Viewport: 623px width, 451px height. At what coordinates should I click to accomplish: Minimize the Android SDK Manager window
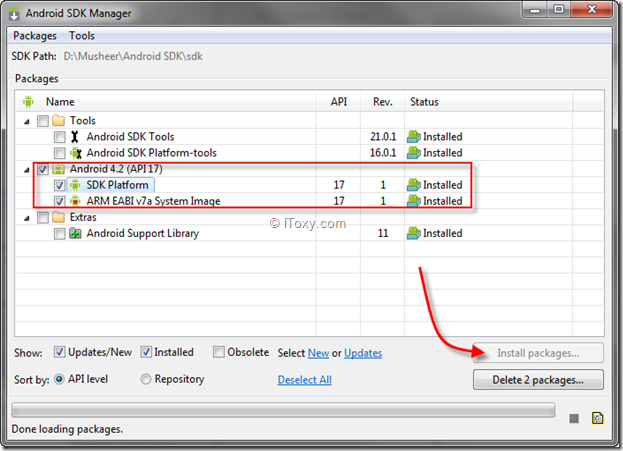tap(535, 10)
